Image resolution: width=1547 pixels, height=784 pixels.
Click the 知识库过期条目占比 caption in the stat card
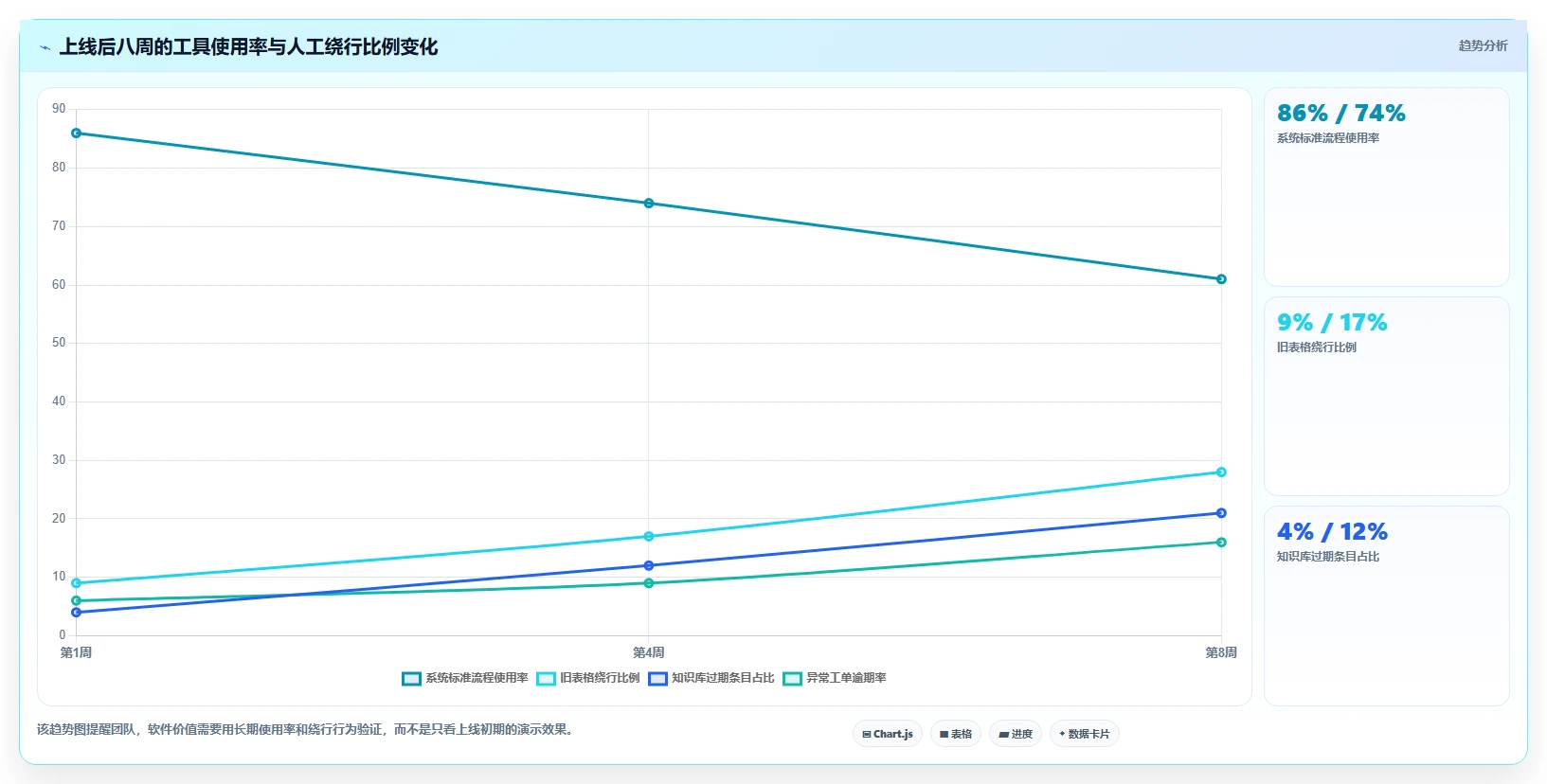pos(1327,557)
